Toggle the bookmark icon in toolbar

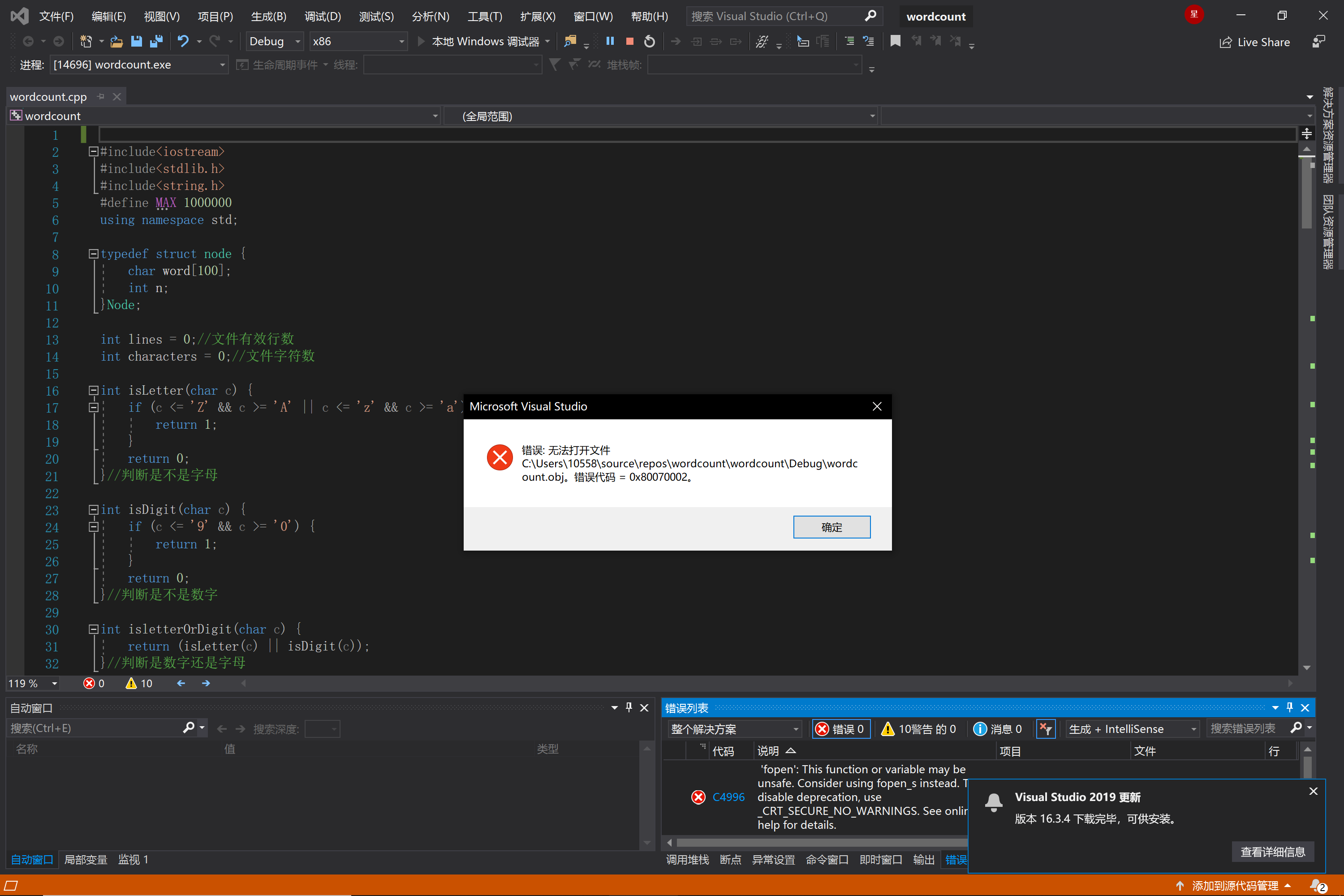[896, 41]
